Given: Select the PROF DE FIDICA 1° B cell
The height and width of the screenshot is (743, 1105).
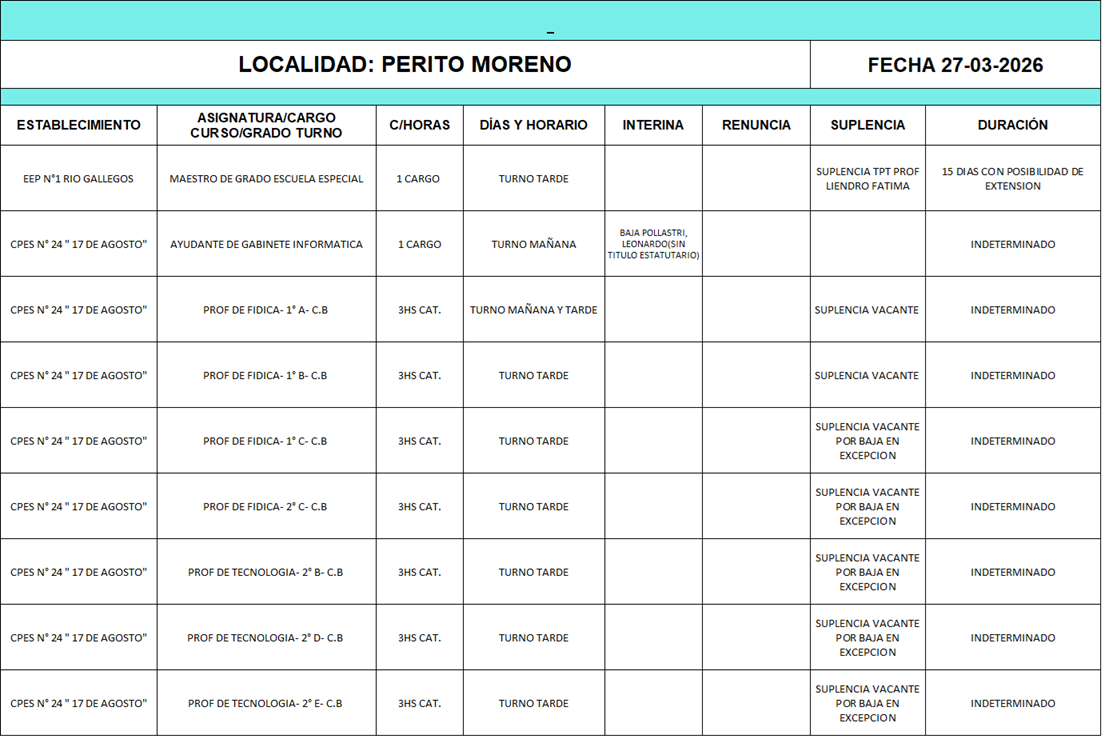Looking at the screenshot, I should pos(266,376).
